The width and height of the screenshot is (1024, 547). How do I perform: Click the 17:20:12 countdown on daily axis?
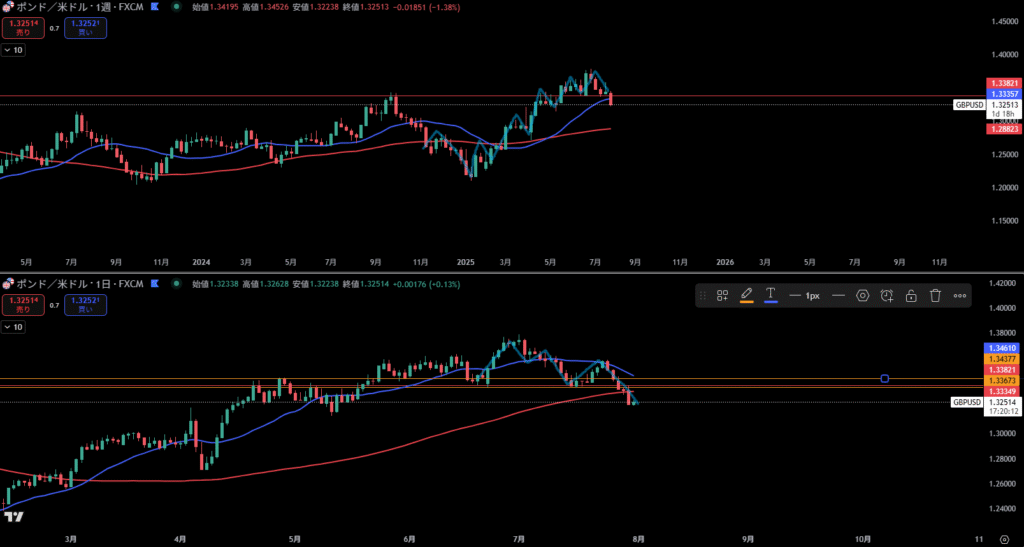(x=1002, y=412)
